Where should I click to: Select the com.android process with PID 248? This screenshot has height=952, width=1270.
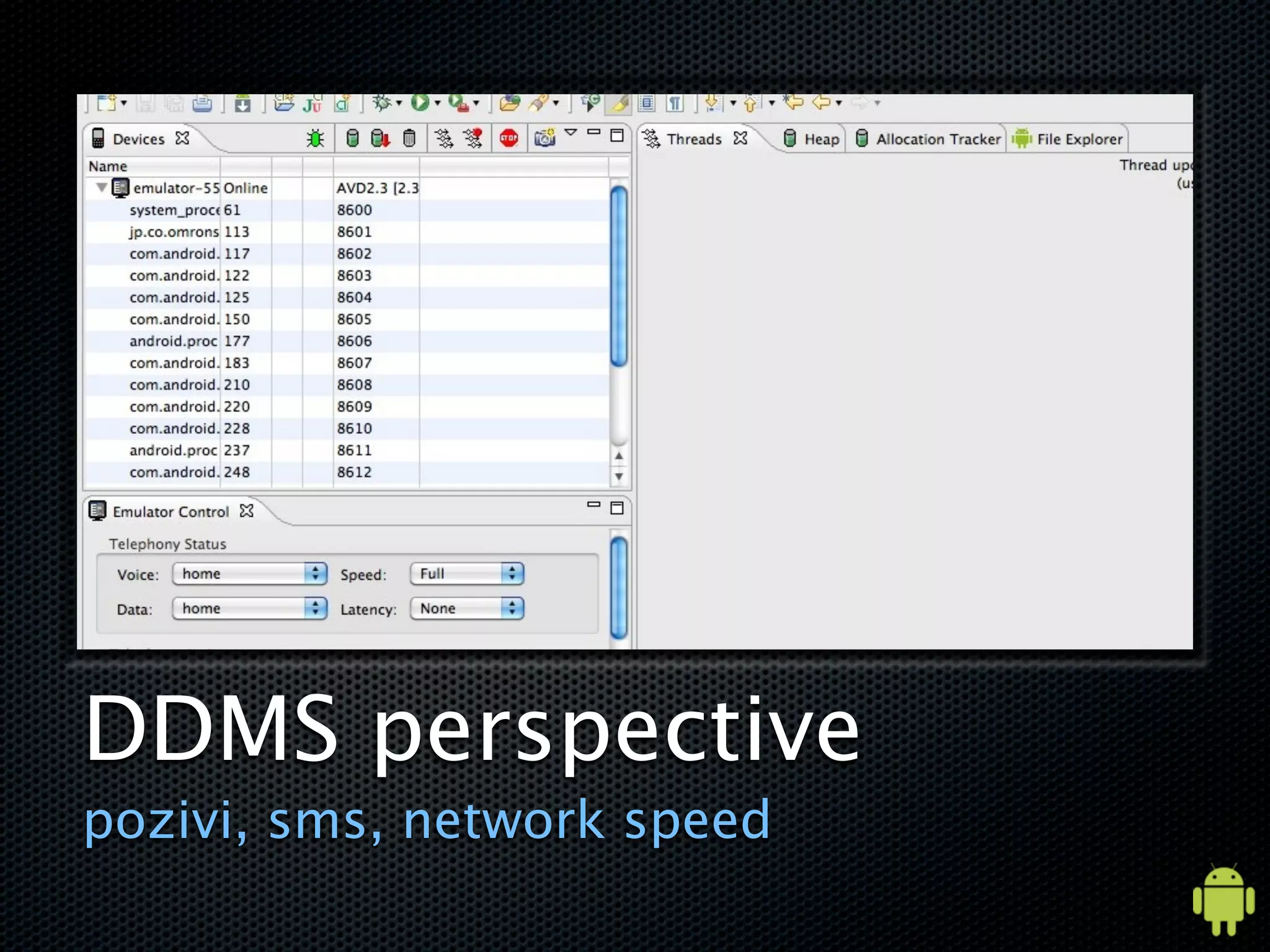tap(347, 472)
